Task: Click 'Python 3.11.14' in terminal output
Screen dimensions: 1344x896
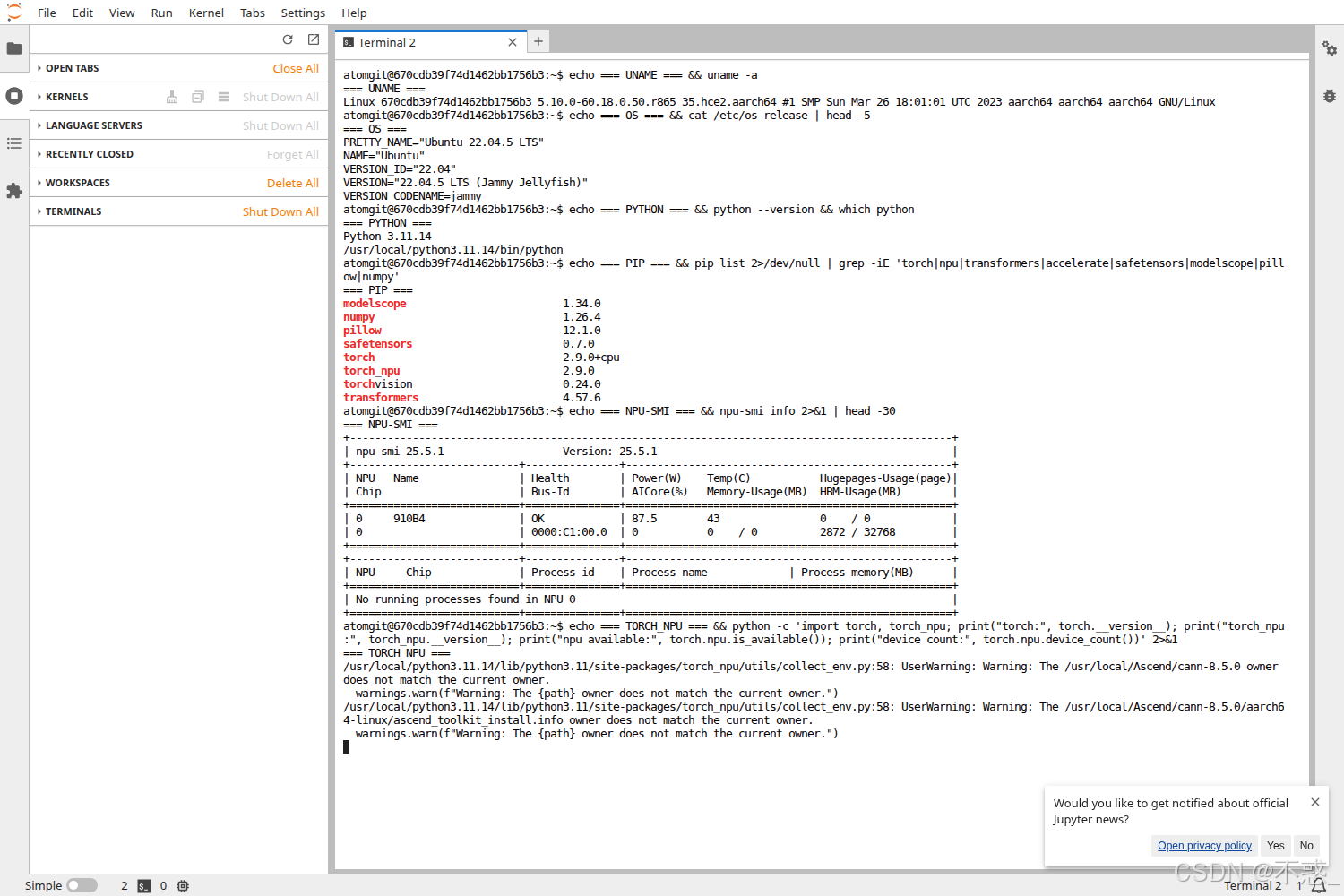Action: tap(387, 237)
